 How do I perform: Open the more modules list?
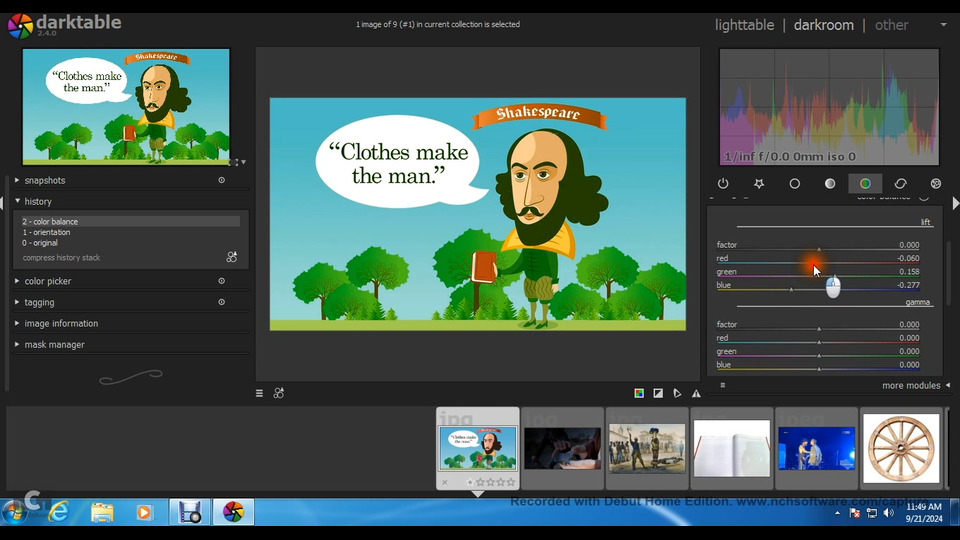tap(911, 385)
